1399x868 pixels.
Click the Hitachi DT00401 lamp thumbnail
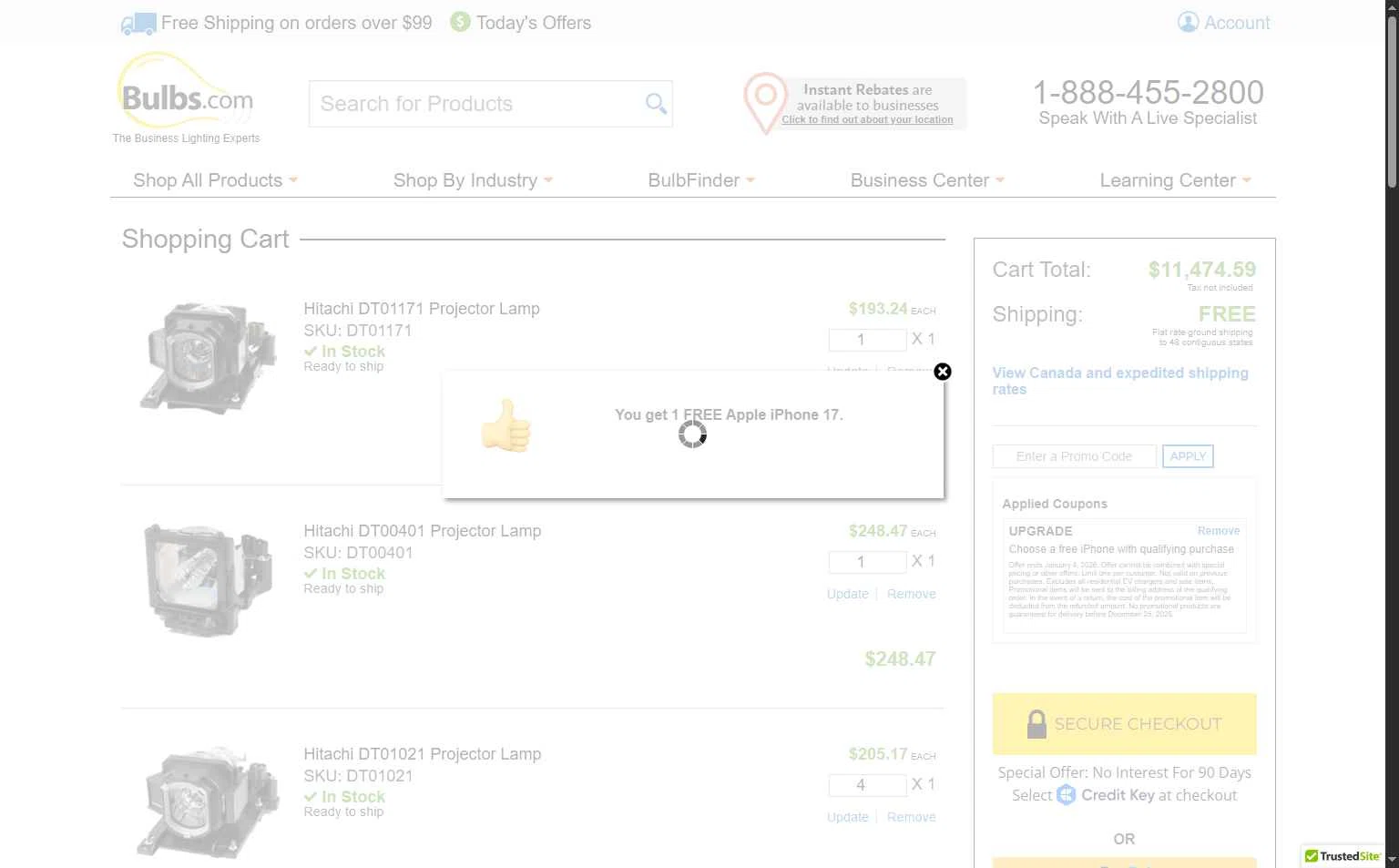tap(208, 580)
